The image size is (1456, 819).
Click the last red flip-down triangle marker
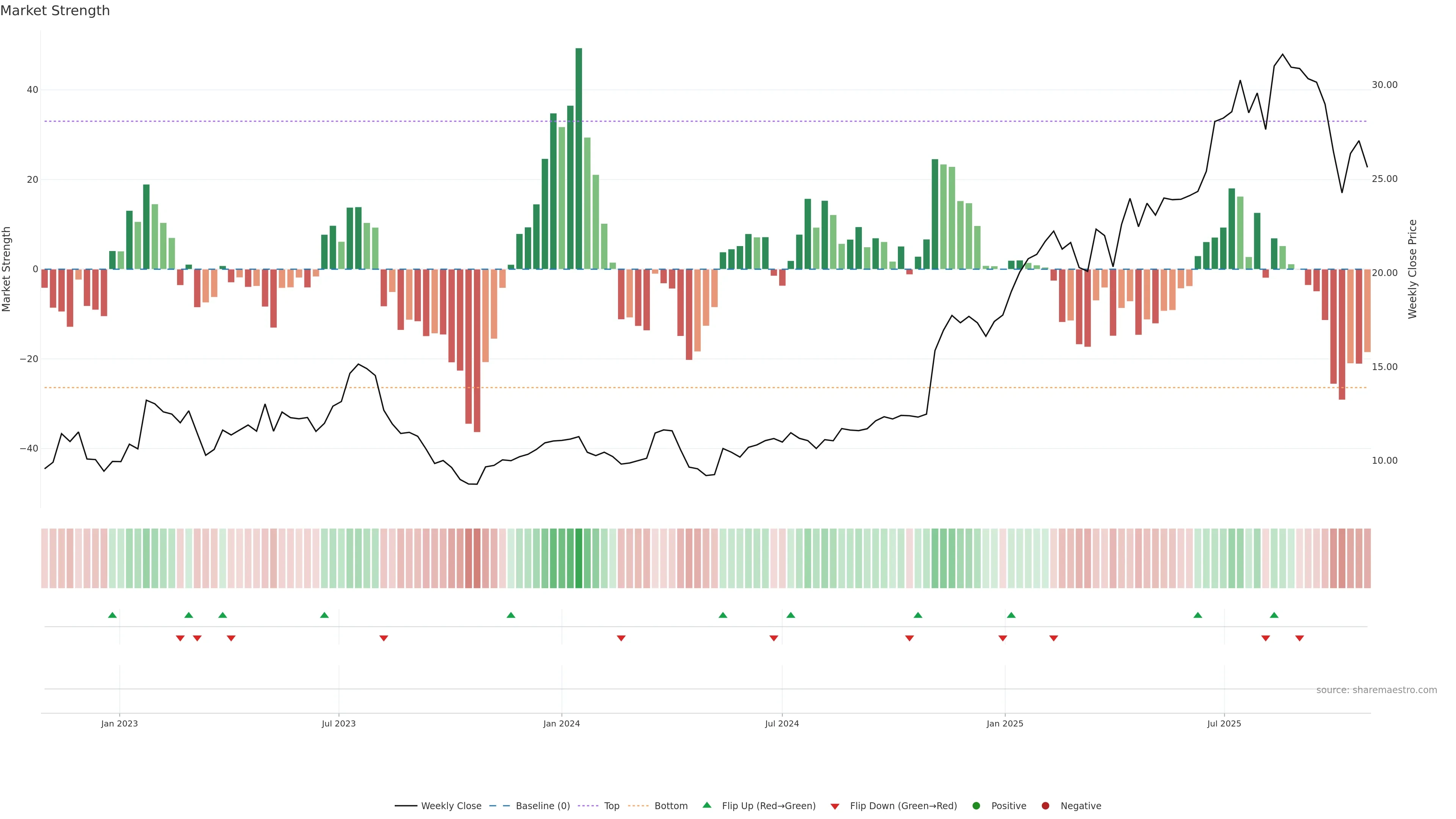pyautogui.click(x=1299, y=638)
